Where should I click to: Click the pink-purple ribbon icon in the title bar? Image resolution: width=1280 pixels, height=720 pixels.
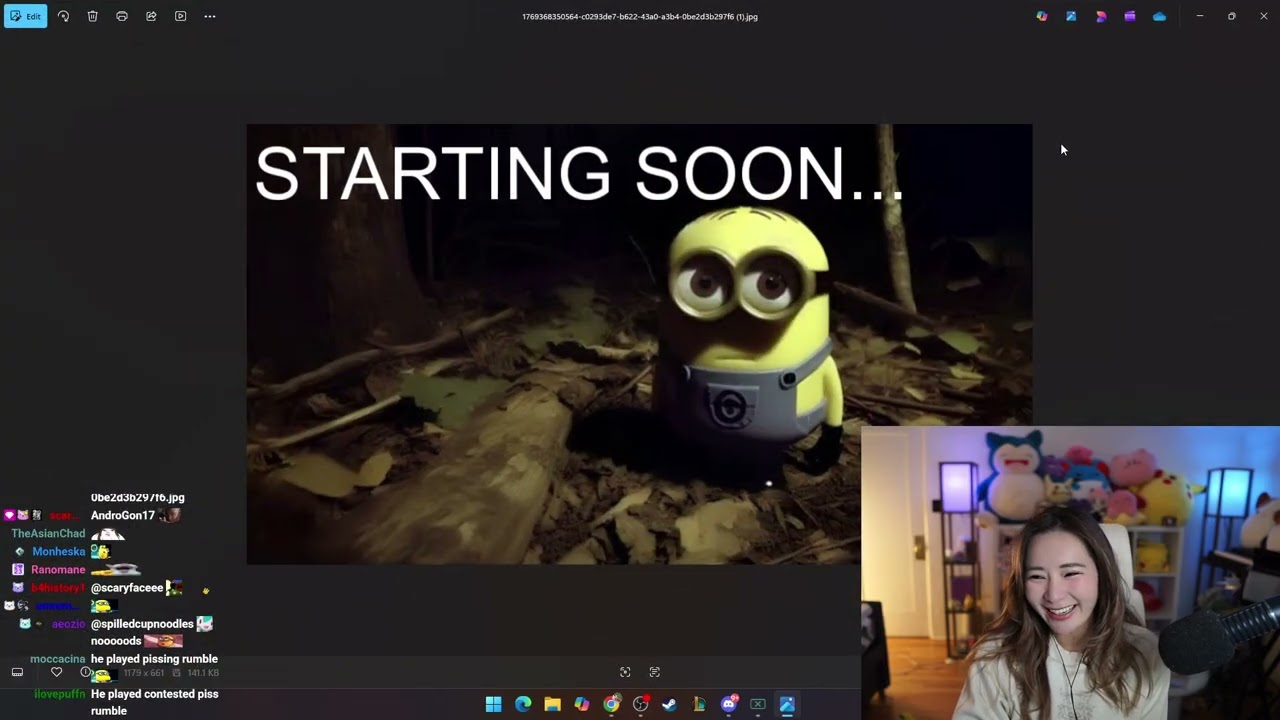pyautogui.click(x=1101, y=16)
